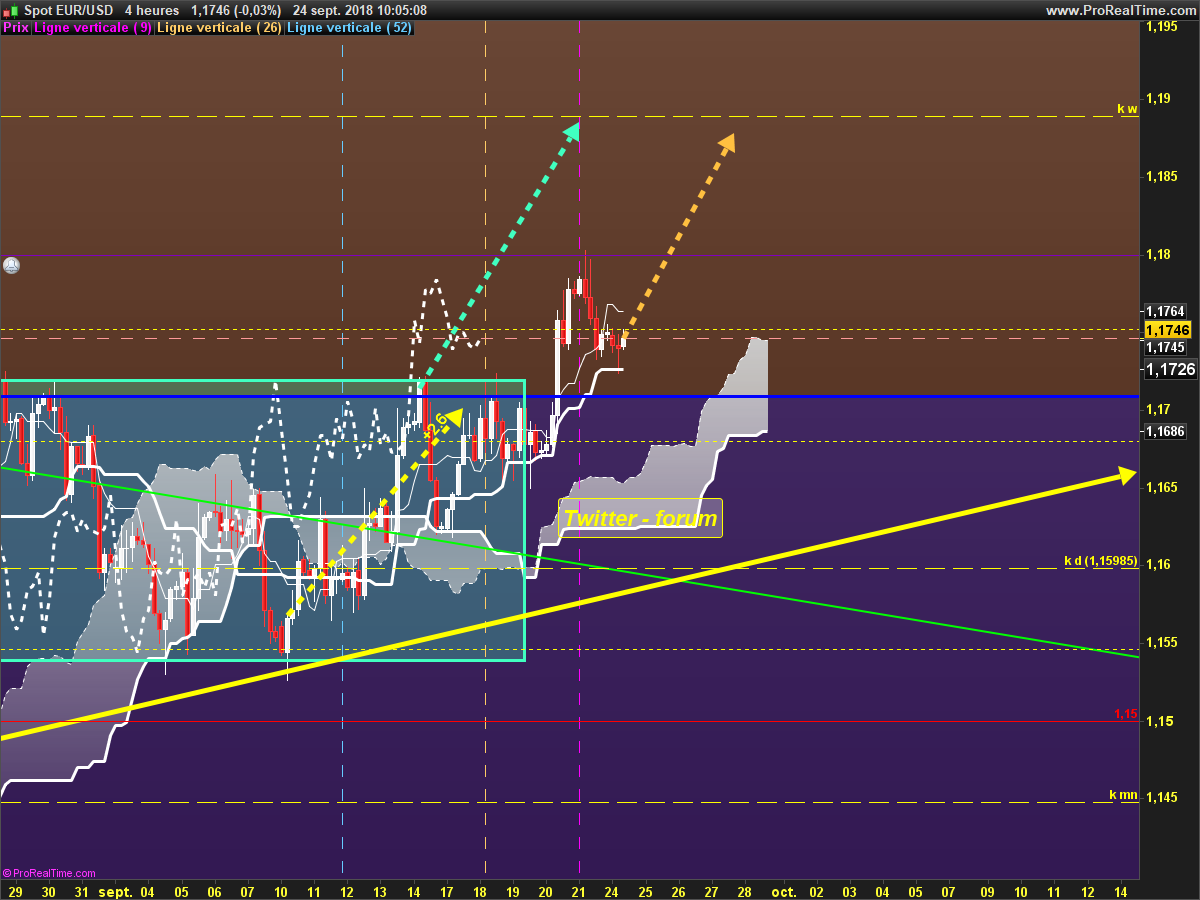1200x900 pixels.
Task: Click the 28 date on time axis
Action: [744, 890]
